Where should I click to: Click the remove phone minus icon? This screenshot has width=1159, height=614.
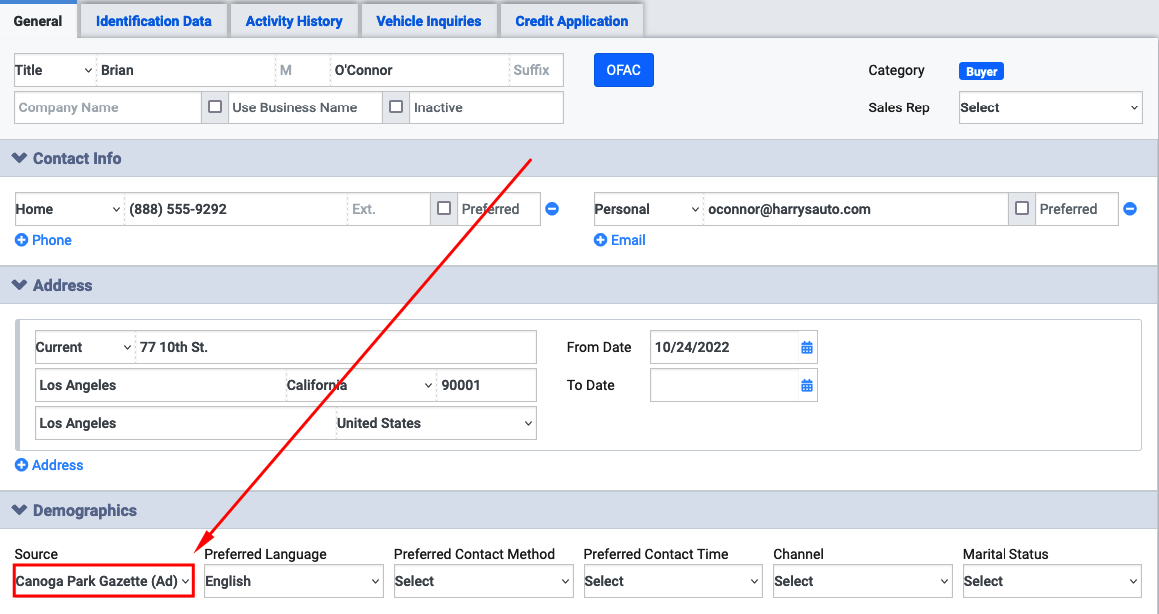(552, 209)
